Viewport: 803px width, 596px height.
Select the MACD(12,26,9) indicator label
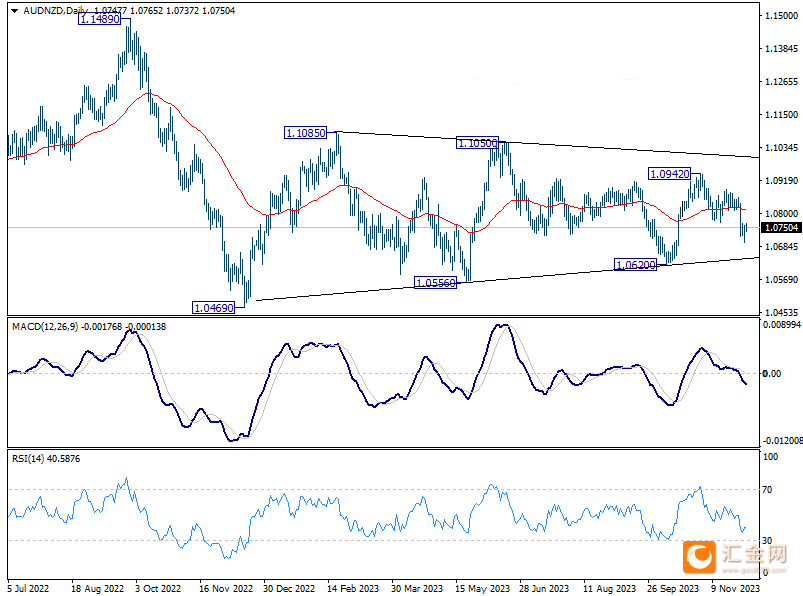tap(45, 327)
